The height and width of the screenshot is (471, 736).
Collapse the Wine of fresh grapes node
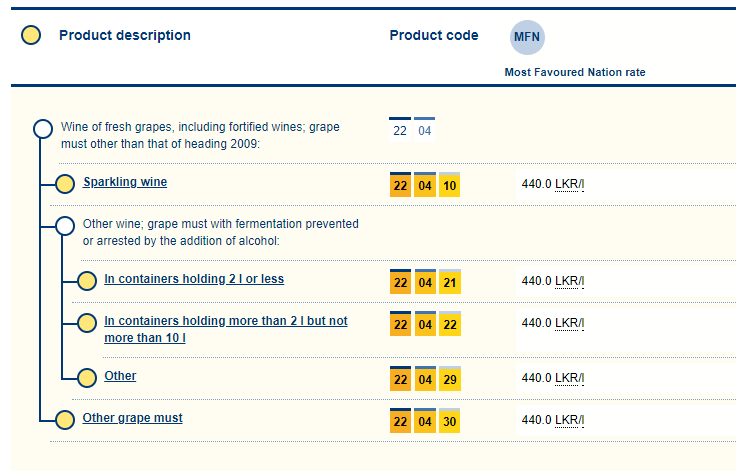pyautogui.click(x=42, y=129)
